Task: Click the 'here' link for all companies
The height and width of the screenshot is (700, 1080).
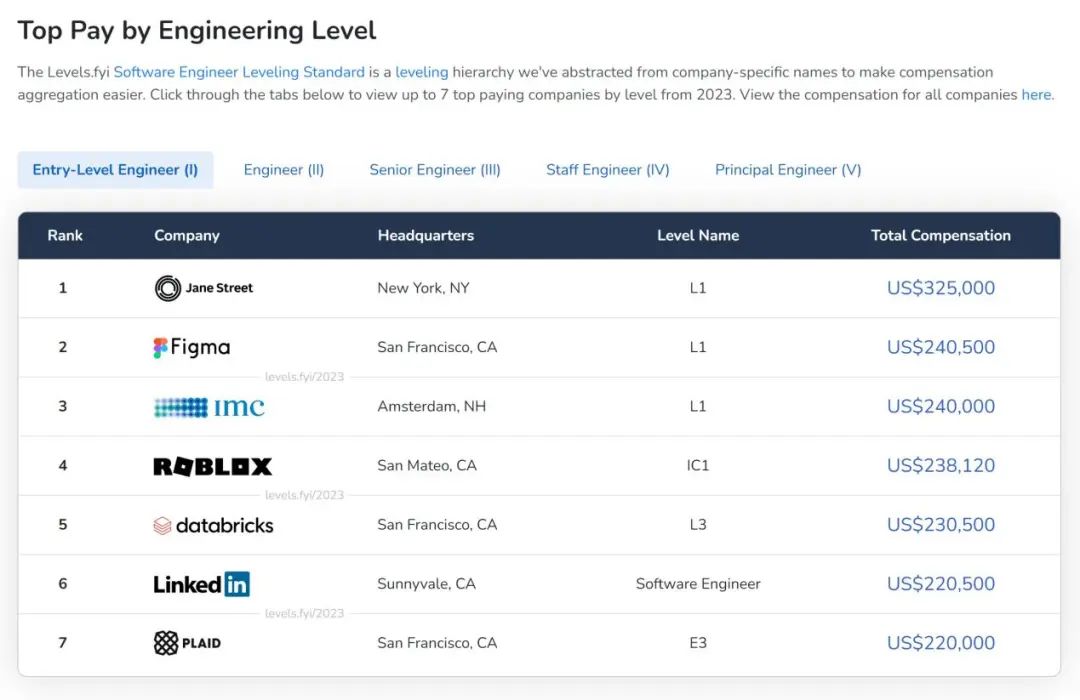Action: coord(1036,94)
